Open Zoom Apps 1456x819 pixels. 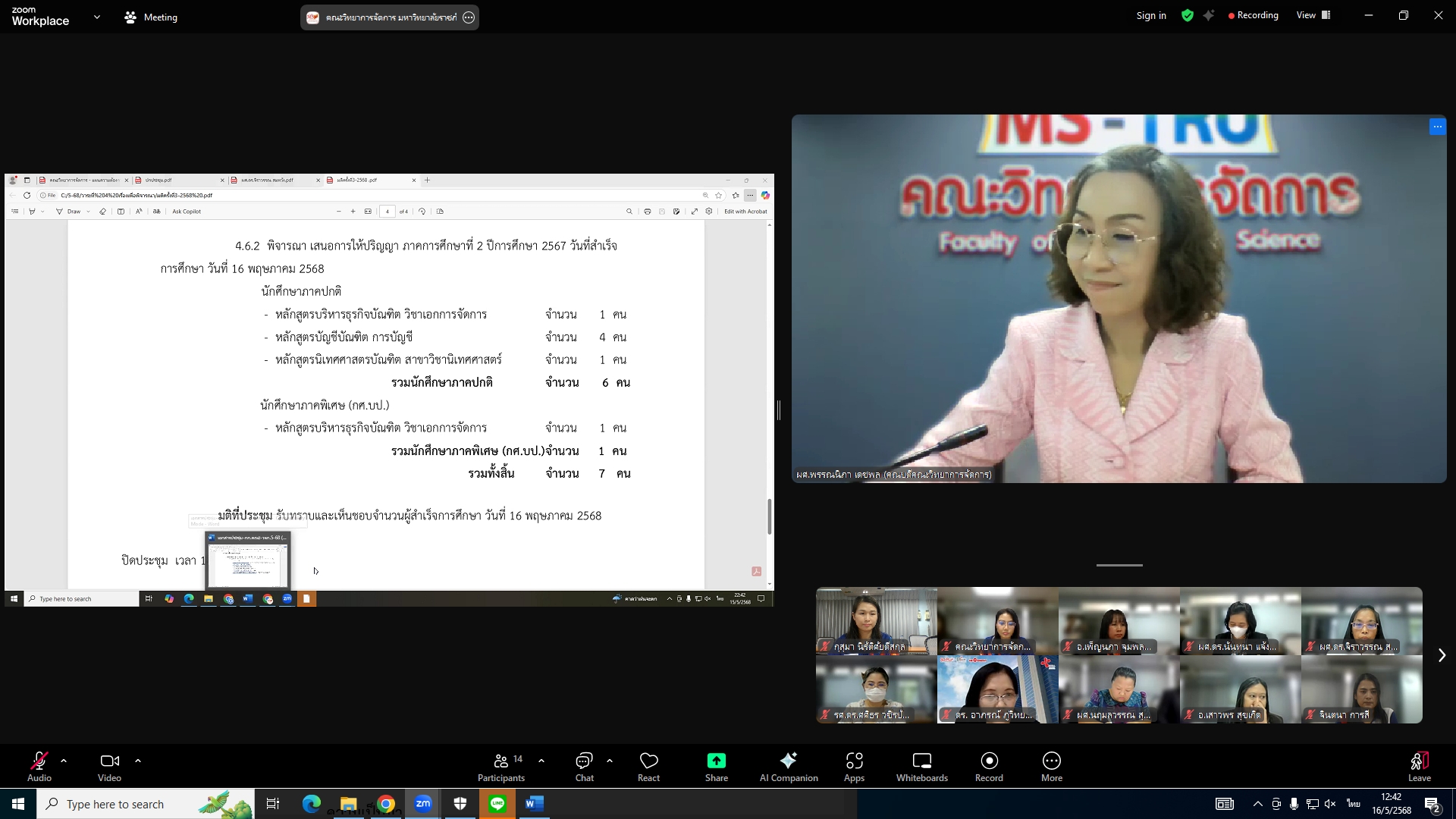(854, 766)
